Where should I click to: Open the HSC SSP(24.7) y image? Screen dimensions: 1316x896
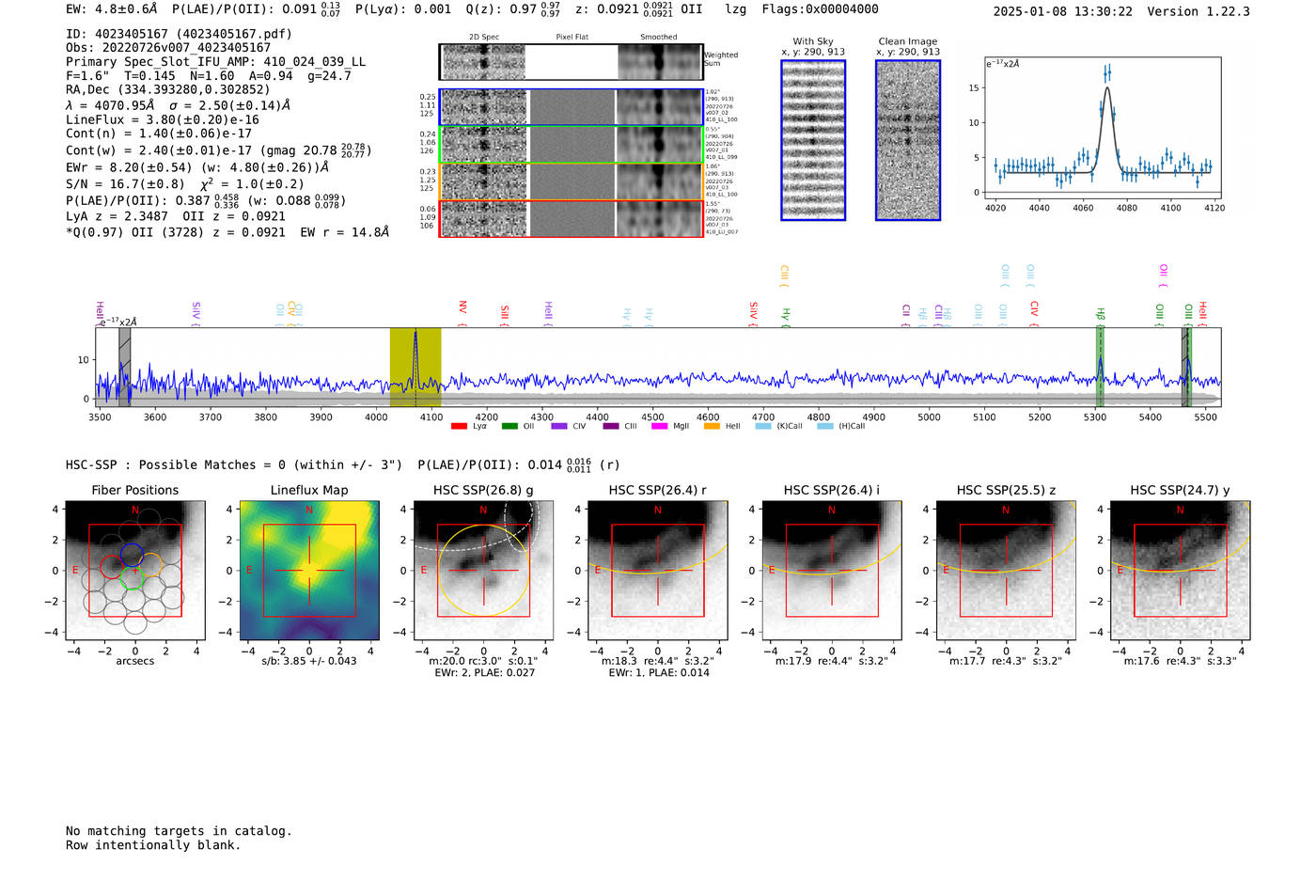point(1180,571)
